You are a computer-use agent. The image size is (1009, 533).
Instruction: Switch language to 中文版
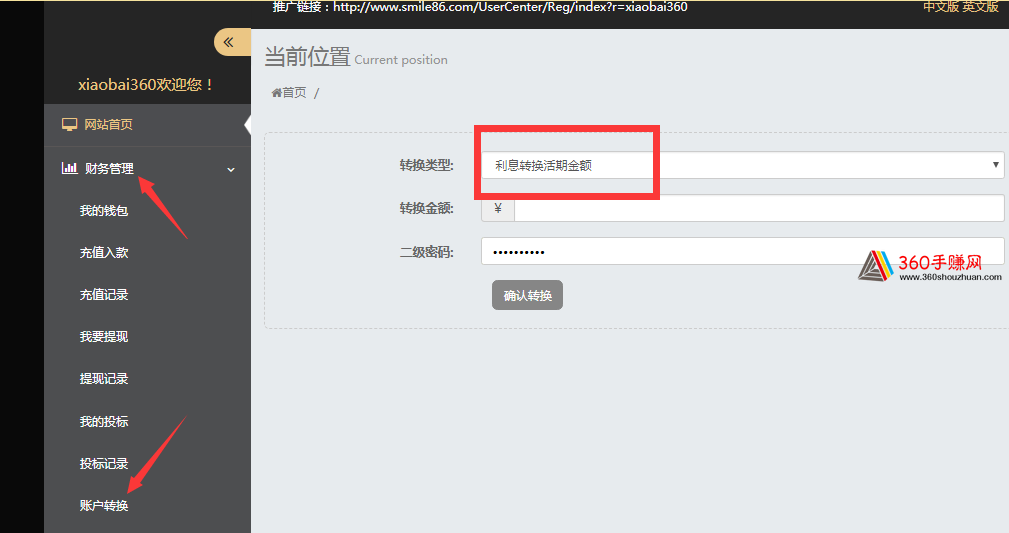[941, 6]
